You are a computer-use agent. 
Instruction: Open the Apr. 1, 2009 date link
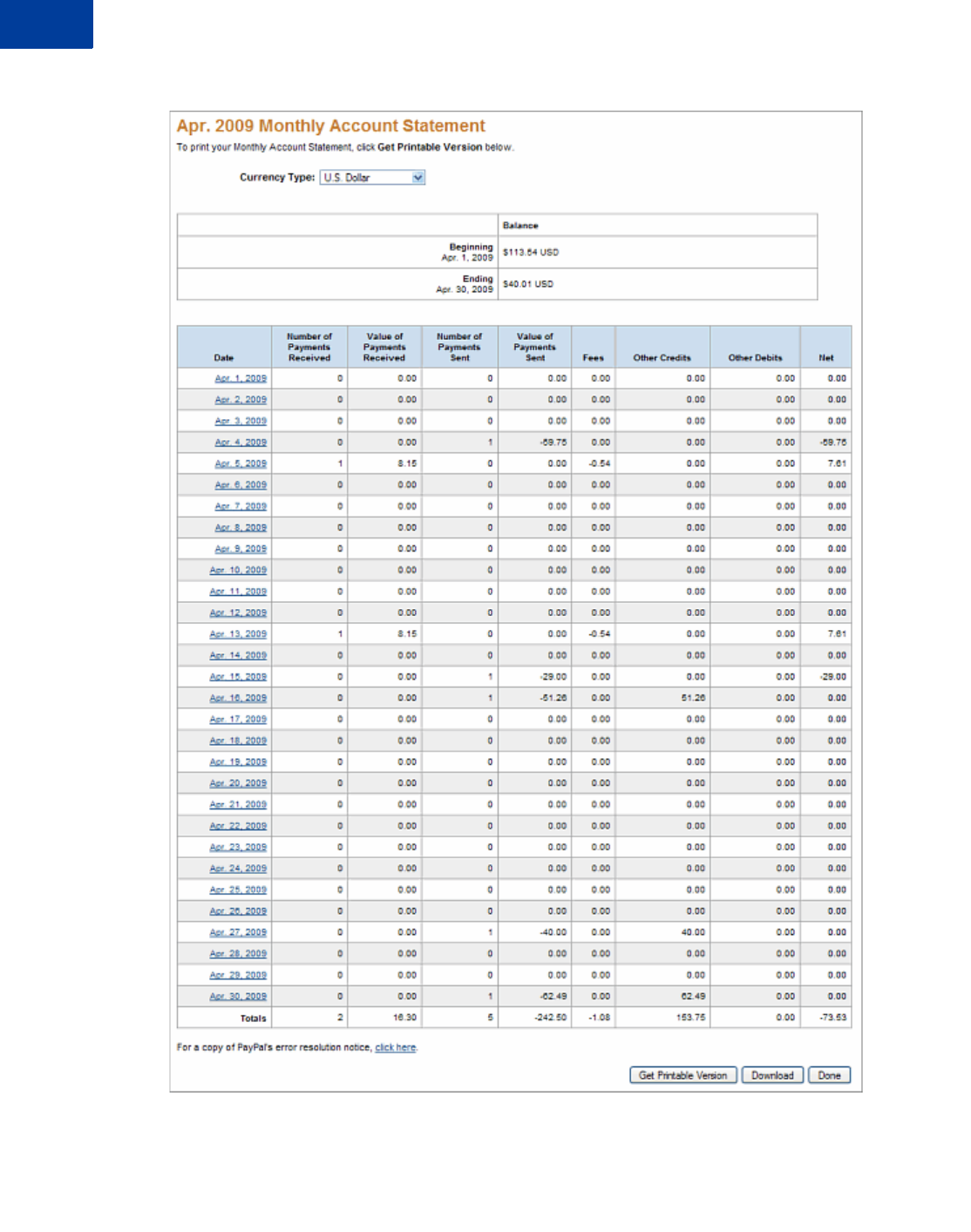click(x=241, y=379)
